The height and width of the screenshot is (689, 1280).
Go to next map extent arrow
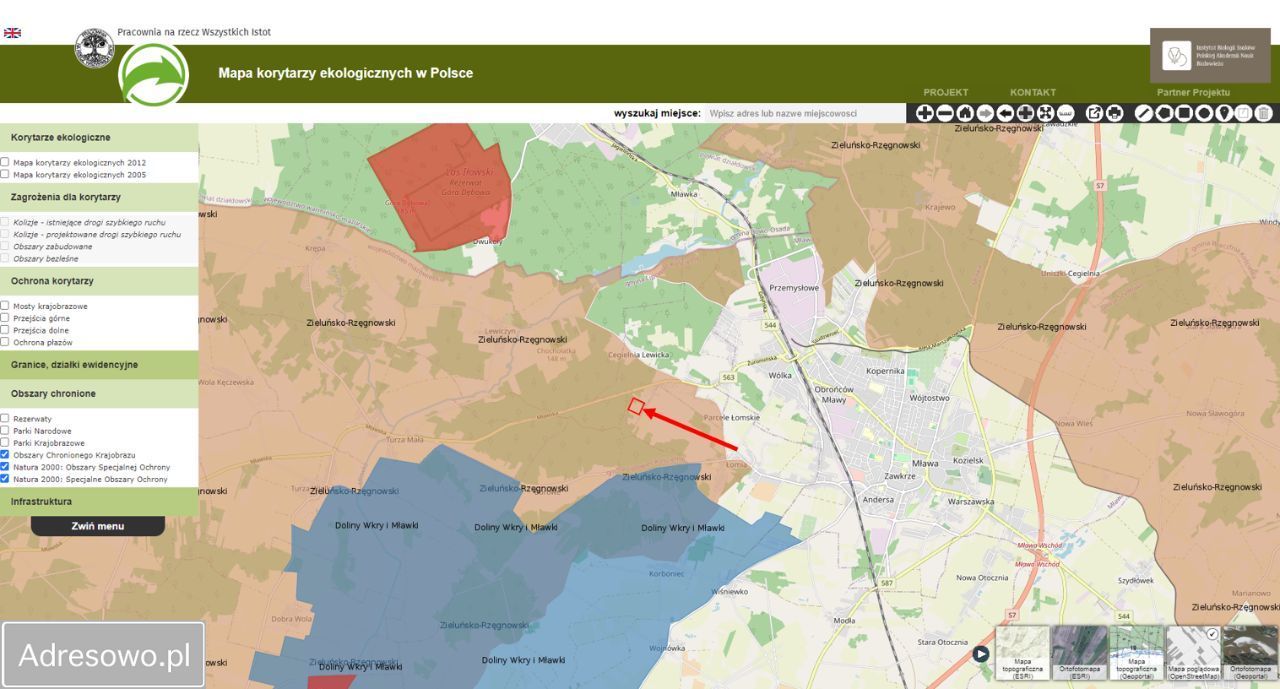coord(985,113)
